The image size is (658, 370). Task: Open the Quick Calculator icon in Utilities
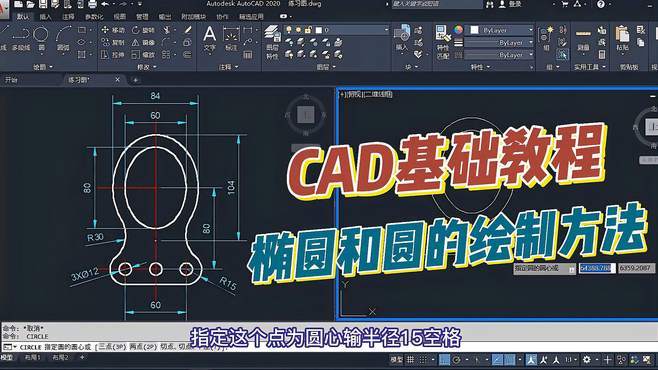pos(602,55)
